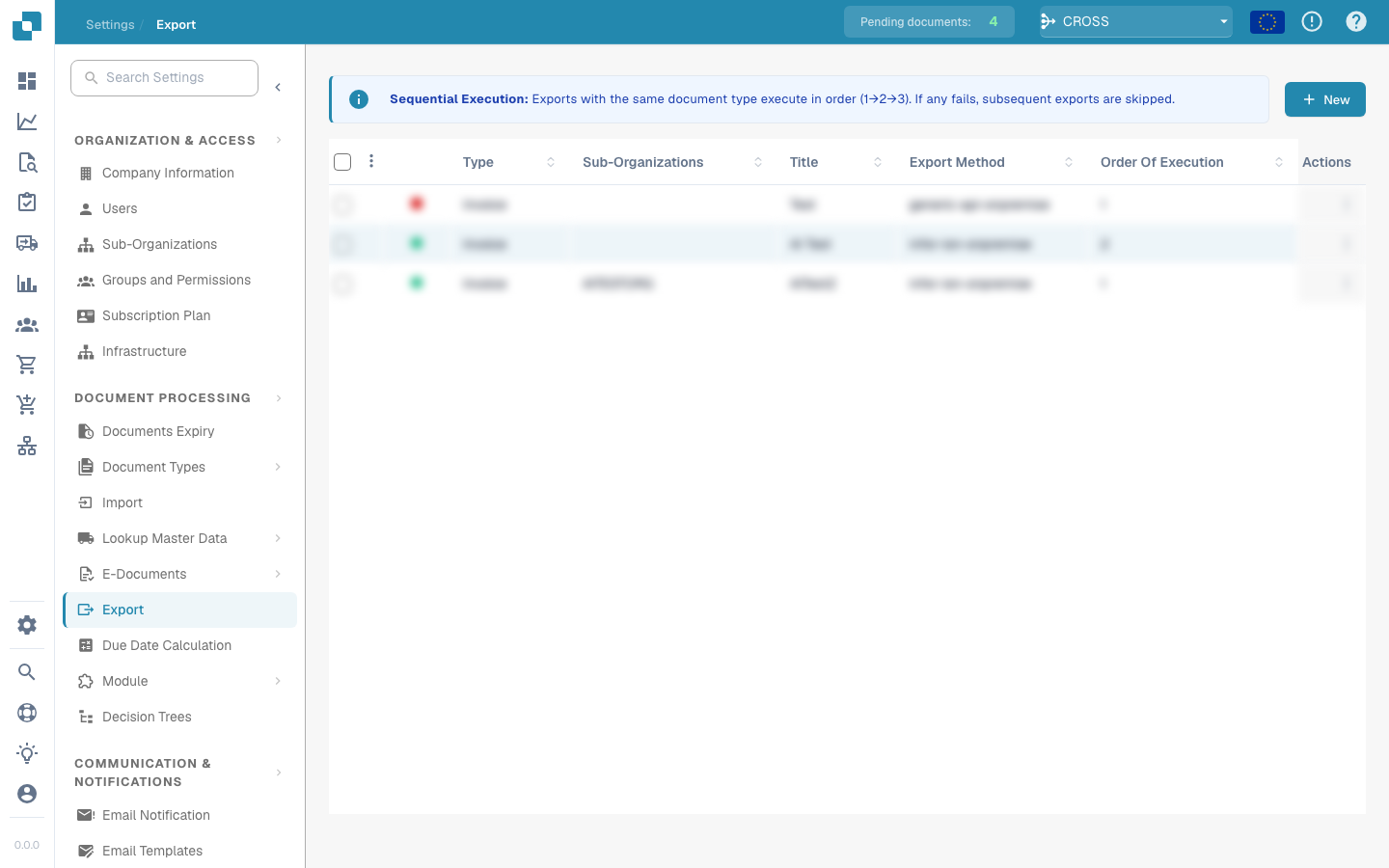
Task: Open the clipboard checklist icon in rail
Action: point(27,203)
